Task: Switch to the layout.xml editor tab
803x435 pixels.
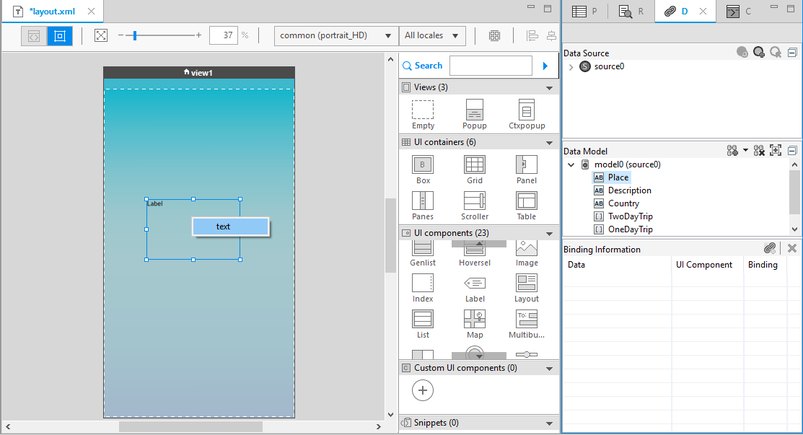Action: click(x=51, y=11)
